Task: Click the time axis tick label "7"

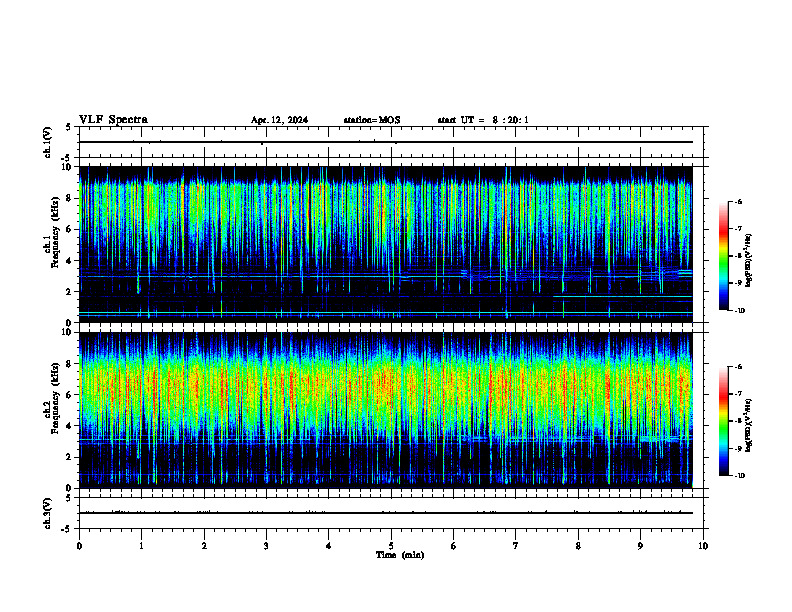Action: (516, 546)
